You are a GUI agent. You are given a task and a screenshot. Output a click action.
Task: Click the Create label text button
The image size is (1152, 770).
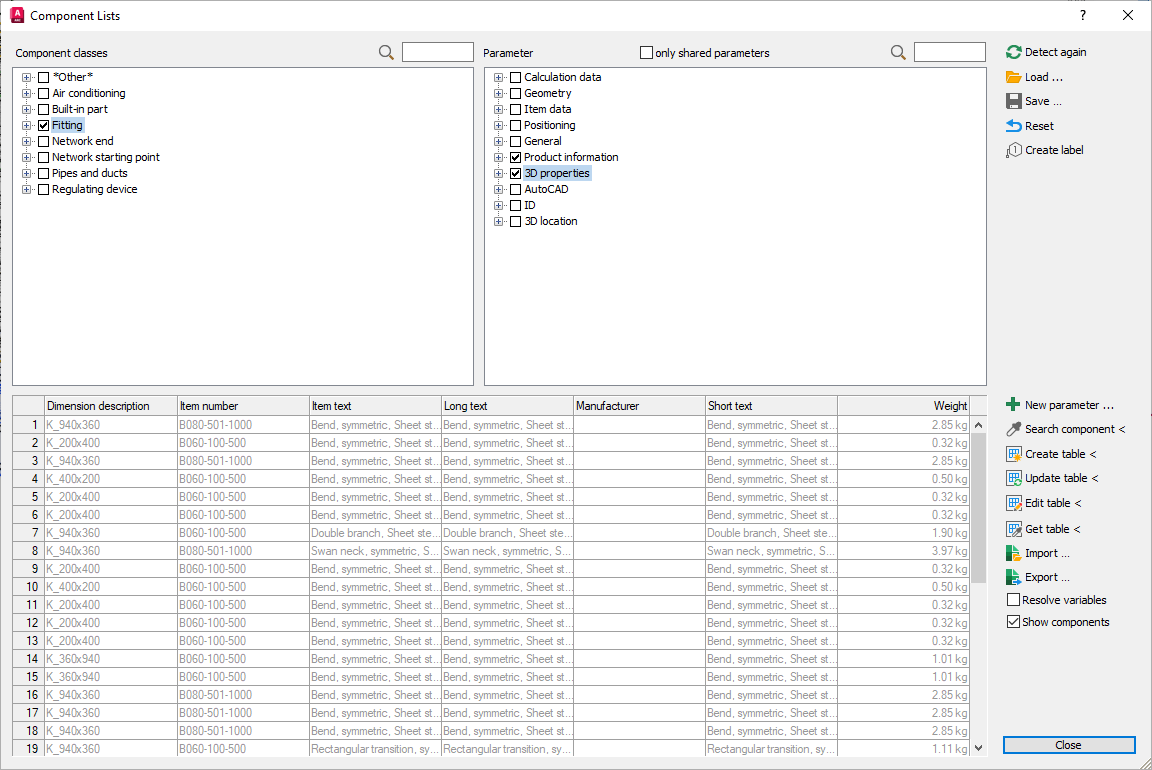[x=1054, y=150]
